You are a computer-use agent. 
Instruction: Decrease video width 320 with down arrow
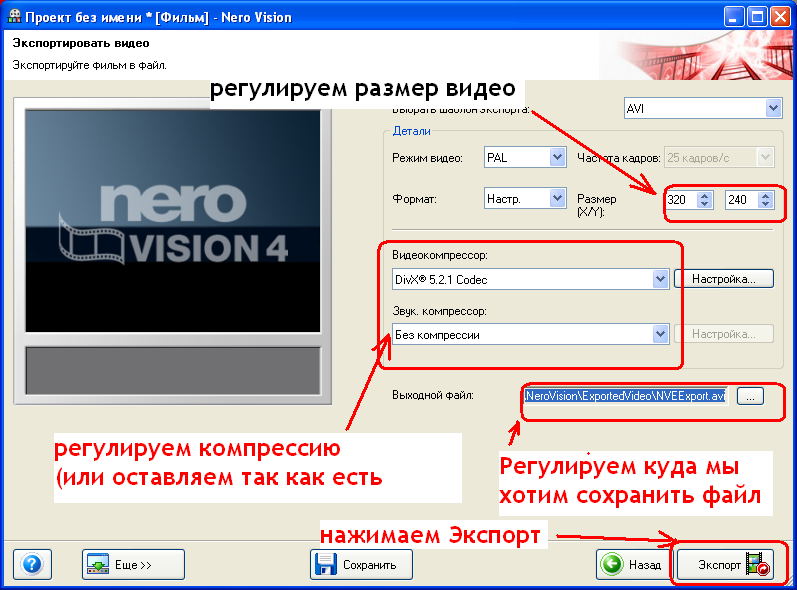point(704,203)
